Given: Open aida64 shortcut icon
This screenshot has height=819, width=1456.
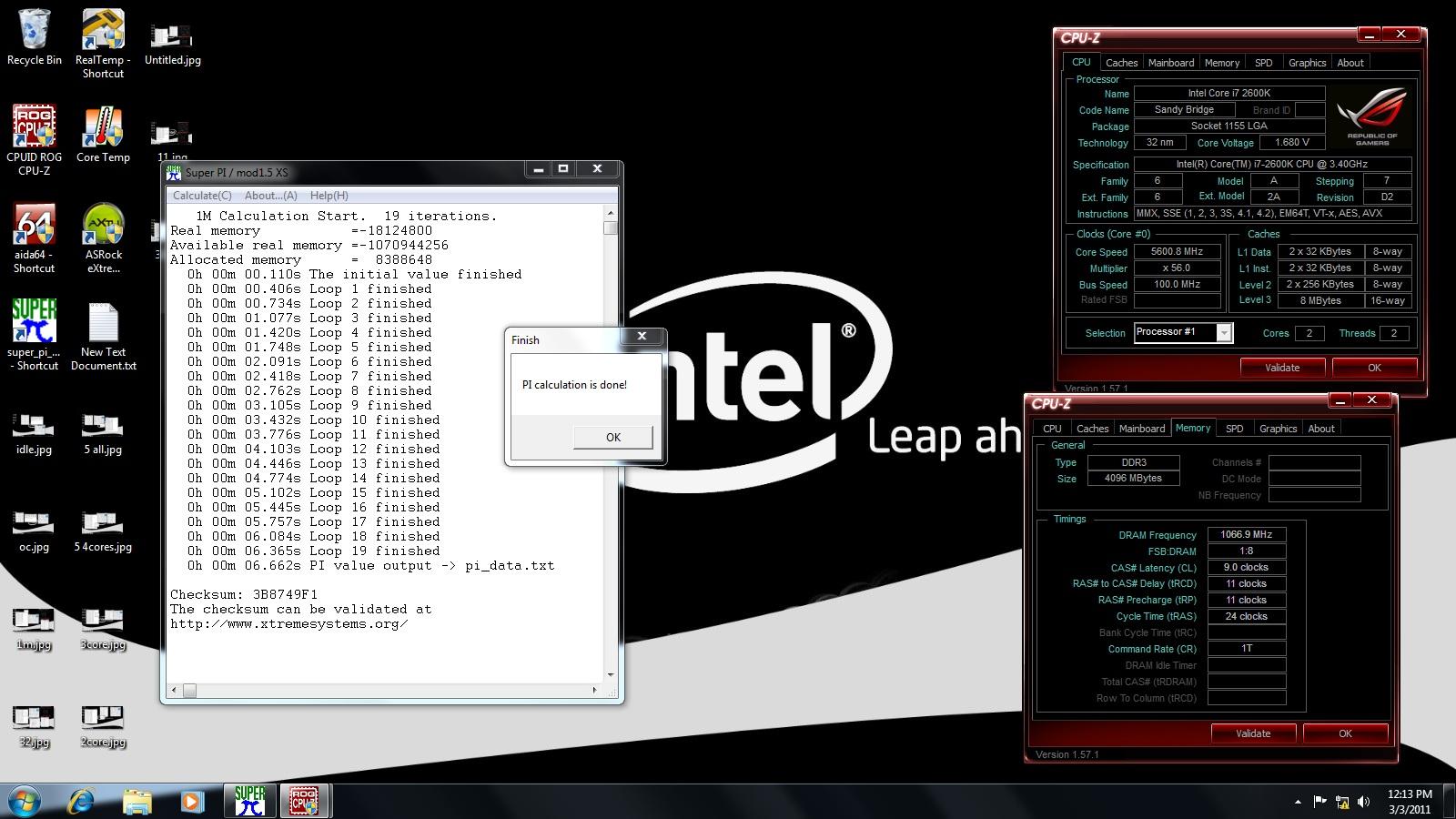Looking at the screenshot, I should click(x=35, y=238).
